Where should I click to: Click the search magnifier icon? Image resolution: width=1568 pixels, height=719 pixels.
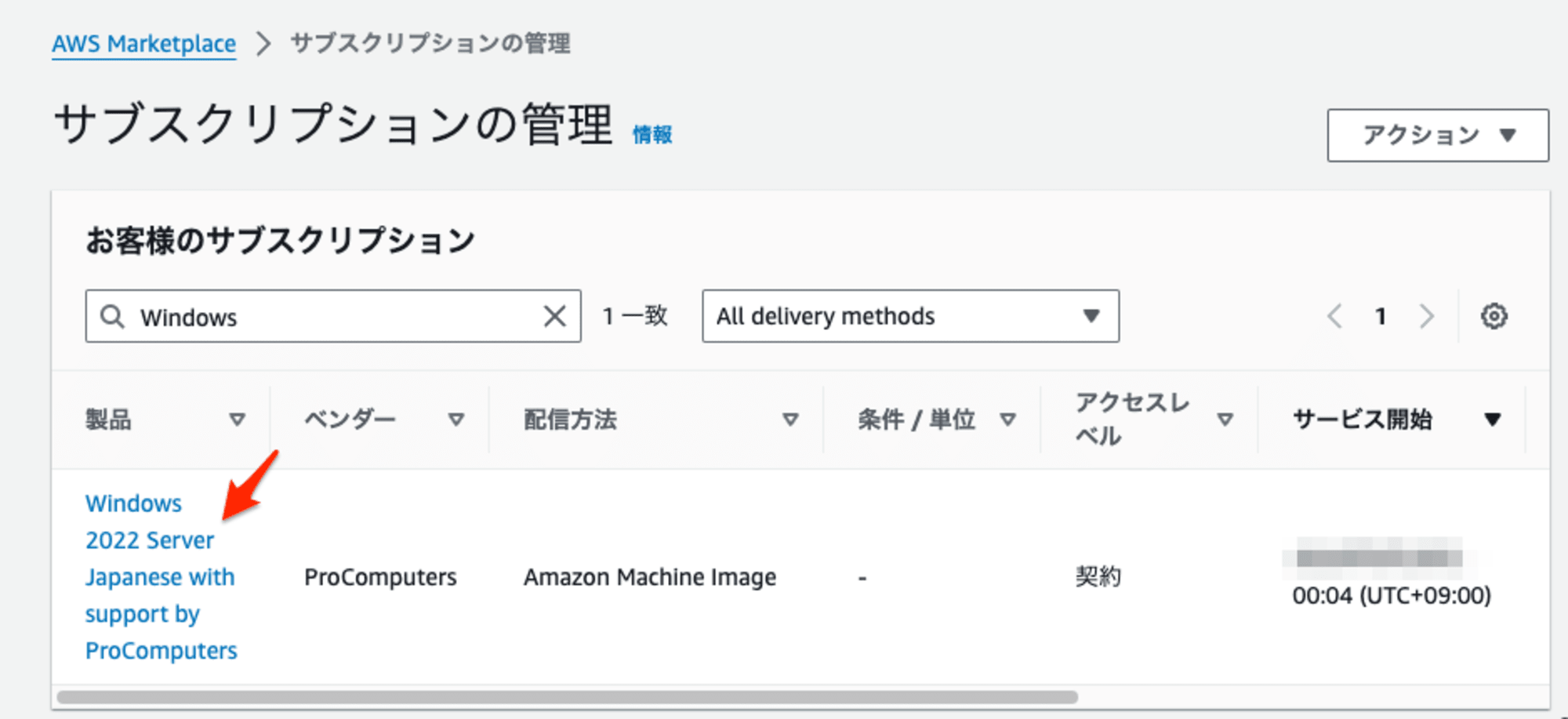(x=112, y=317)
